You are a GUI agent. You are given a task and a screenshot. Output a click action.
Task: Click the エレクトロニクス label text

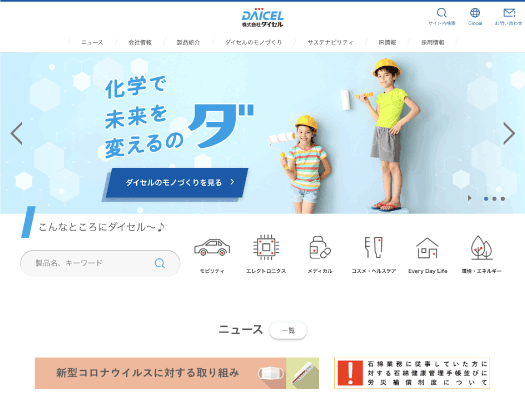point(266,271)
